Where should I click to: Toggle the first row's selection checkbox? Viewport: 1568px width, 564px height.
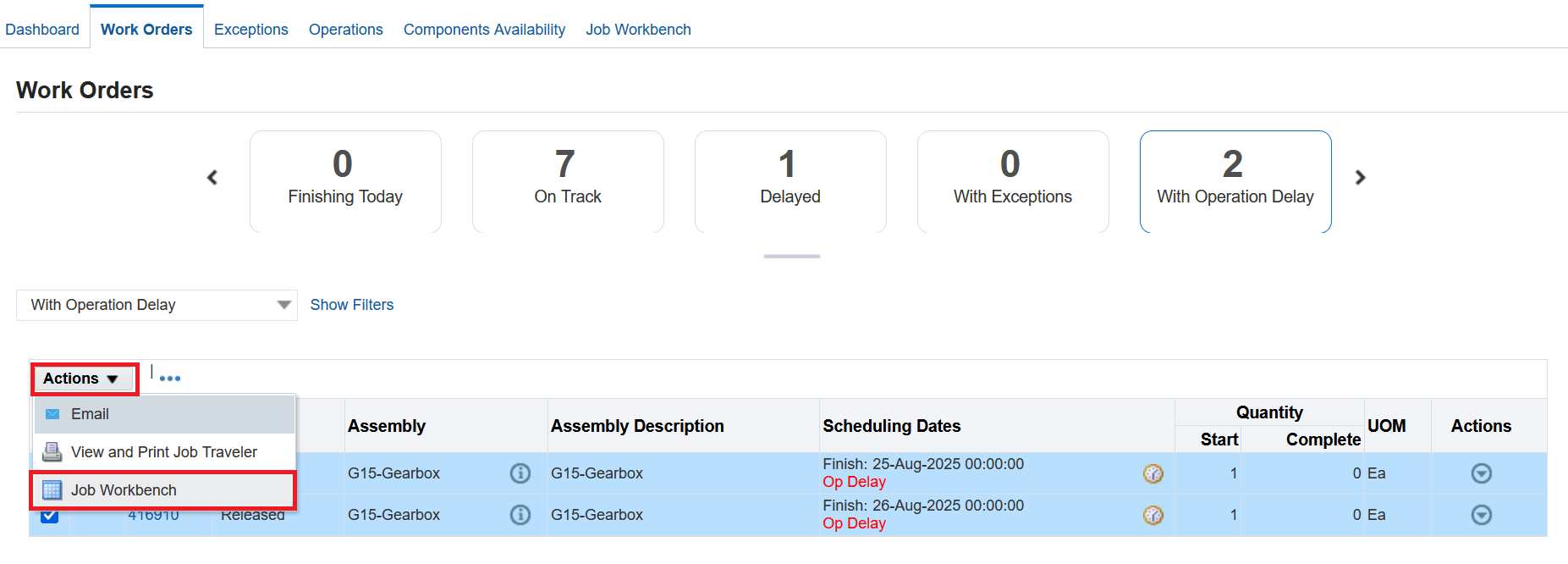click(x=48, y=473)
